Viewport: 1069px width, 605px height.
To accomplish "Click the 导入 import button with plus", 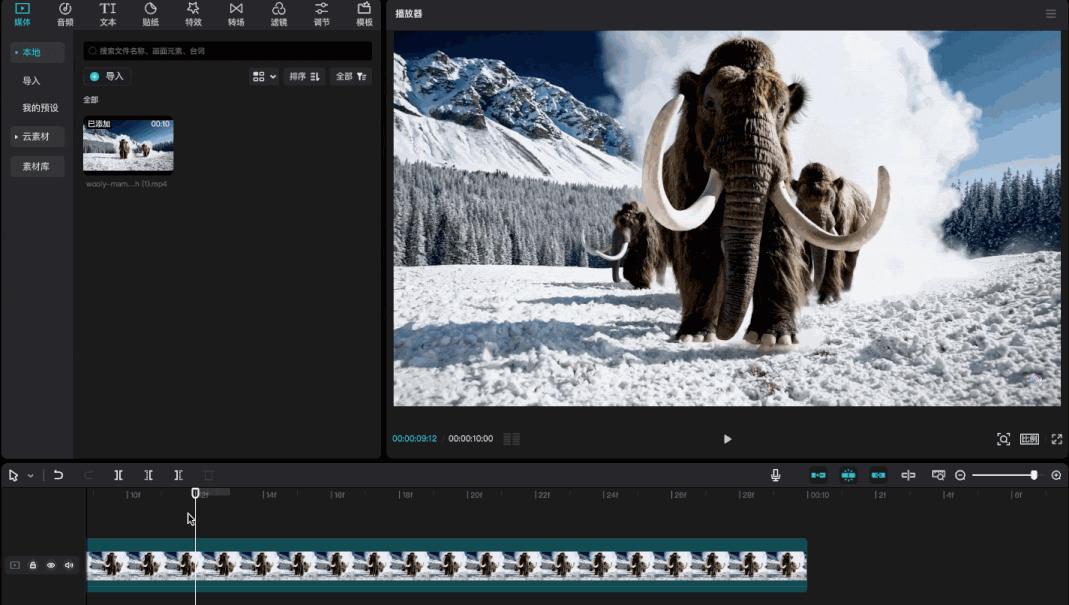I will click(x=107, y=76).
